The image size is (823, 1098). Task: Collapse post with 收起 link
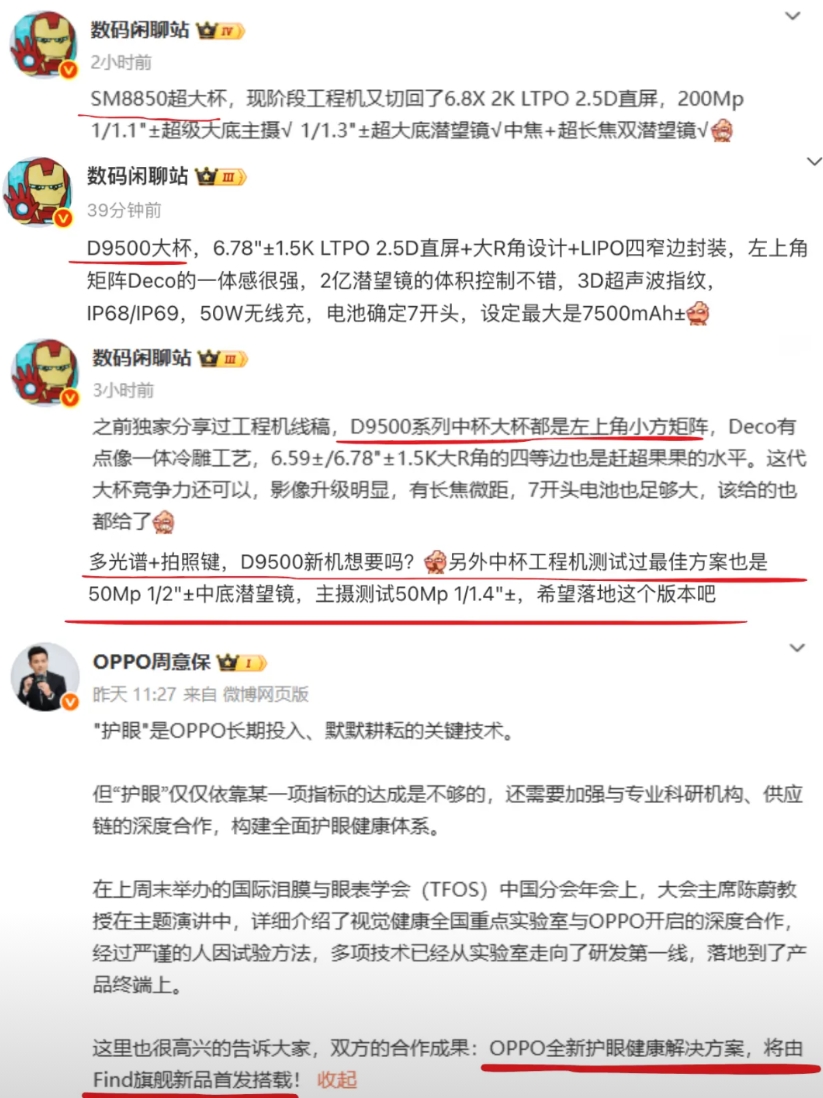(x=337, y=1079)
